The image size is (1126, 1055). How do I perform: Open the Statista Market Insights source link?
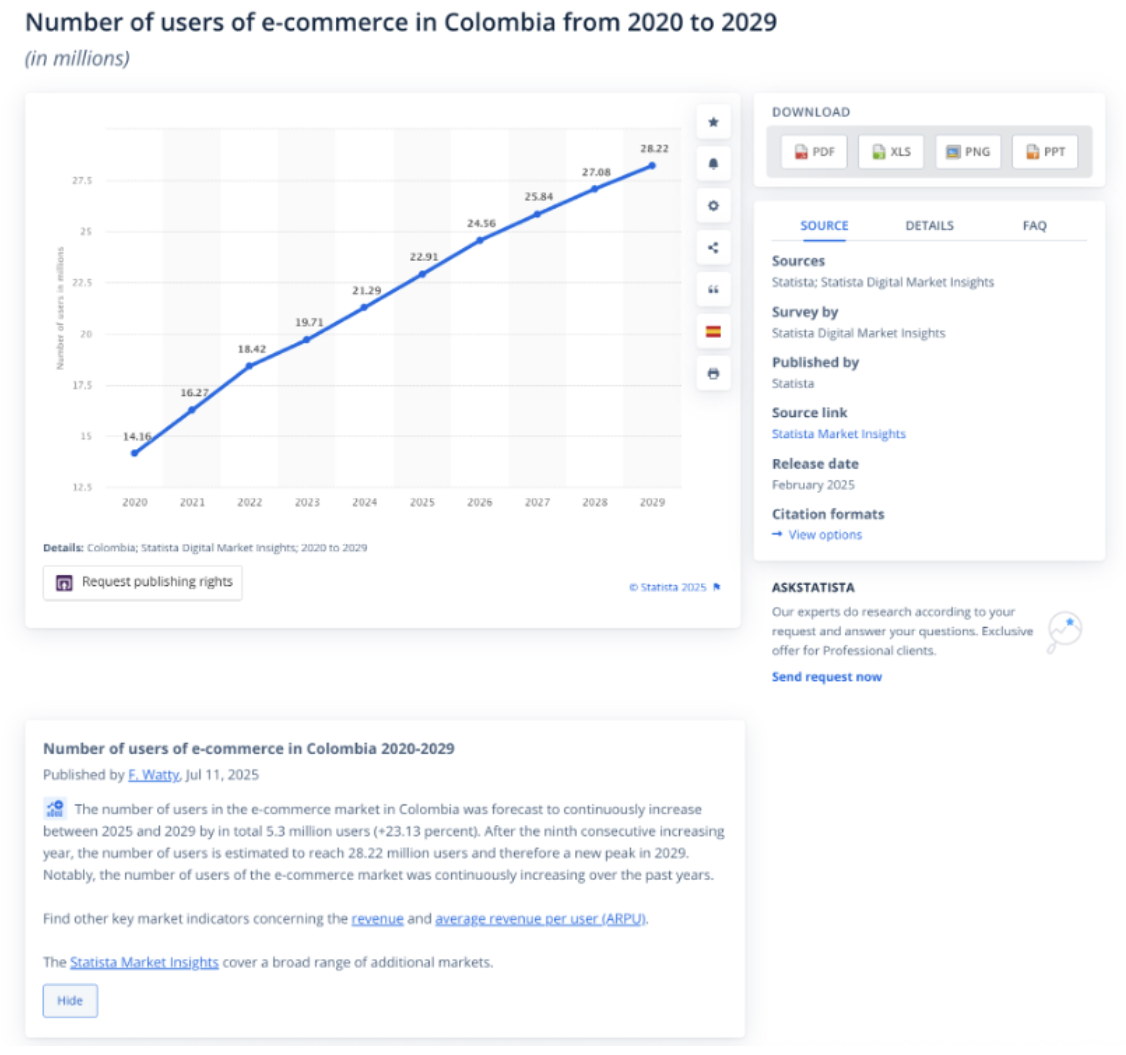click(x=838, y=434)
